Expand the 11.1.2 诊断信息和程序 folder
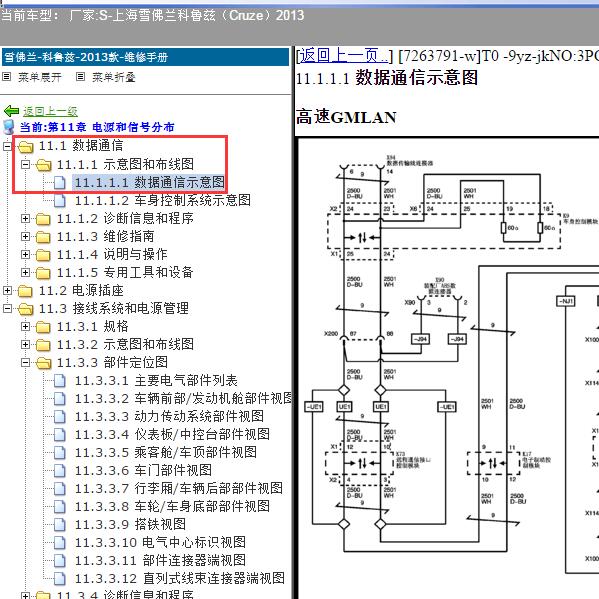Viewport: 599px width, 599px height. [25, 219]
